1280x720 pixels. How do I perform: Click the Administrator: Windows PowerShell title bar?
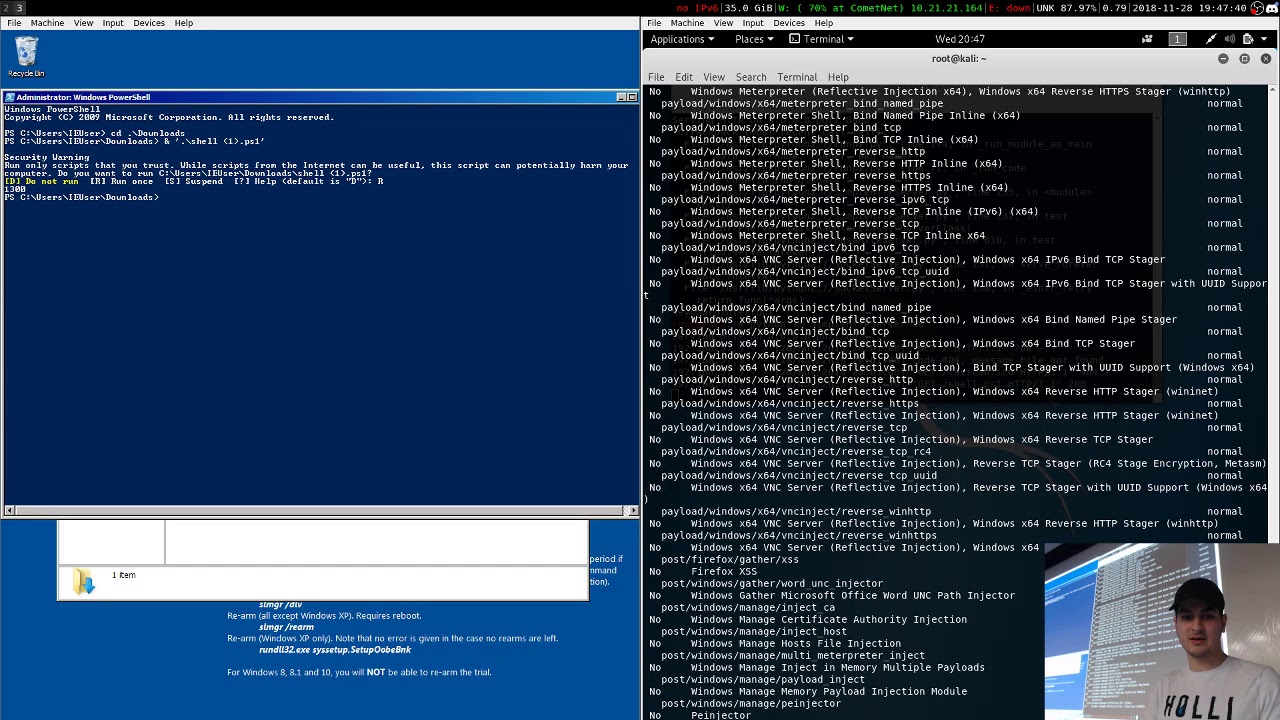click(x=320, y=97)
